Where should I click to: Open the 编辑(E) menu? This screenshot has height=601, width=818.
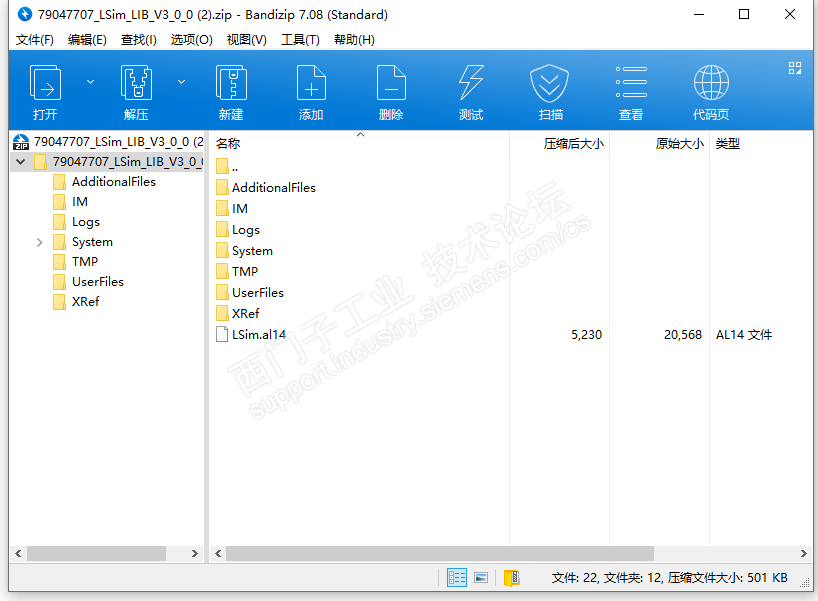click(x=87, y=40)
